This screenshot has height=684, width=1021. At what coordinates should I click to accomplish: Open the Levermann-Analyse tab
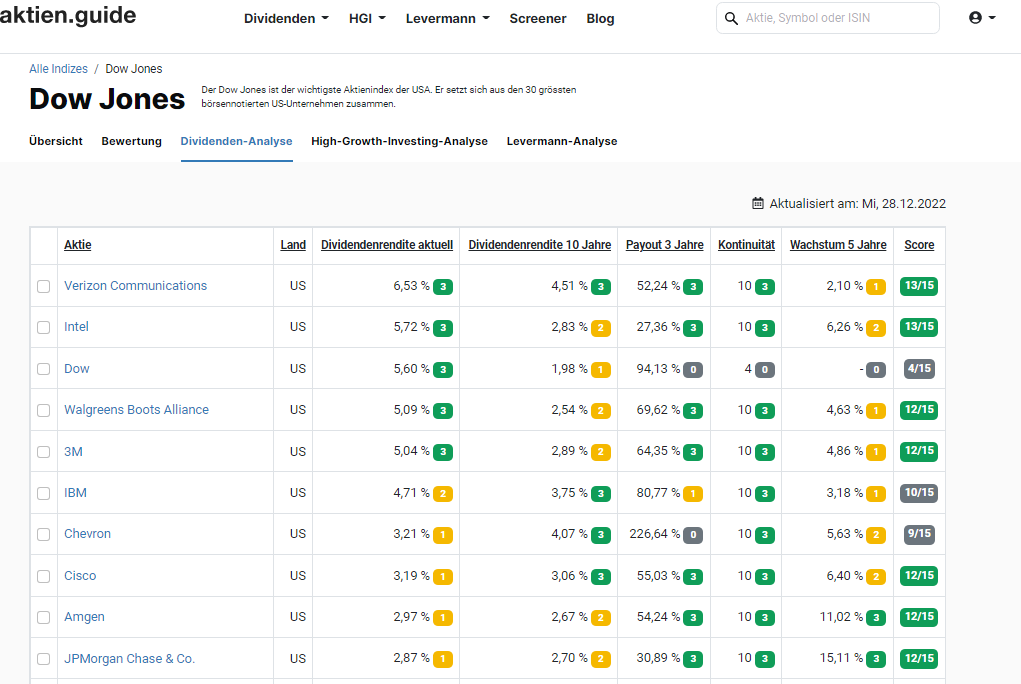(x=562, y=141)
